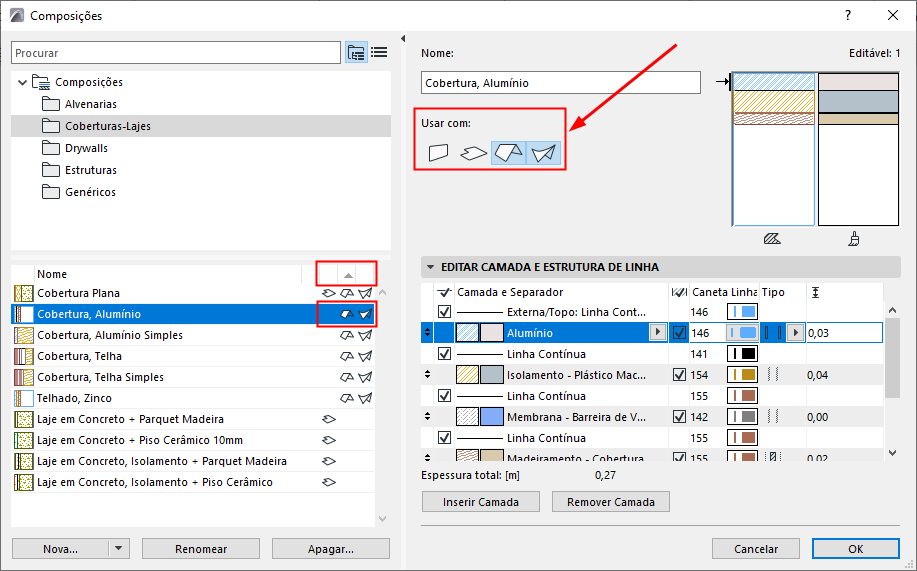Click sort arrow in usage icons column header

click(348, 274)
